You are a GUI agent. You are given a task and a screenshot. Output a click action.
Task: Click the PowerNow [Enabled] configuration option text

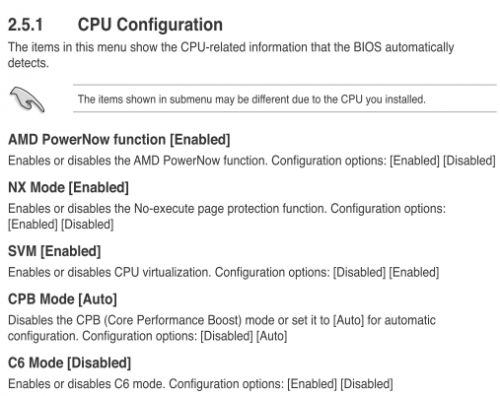415,161
